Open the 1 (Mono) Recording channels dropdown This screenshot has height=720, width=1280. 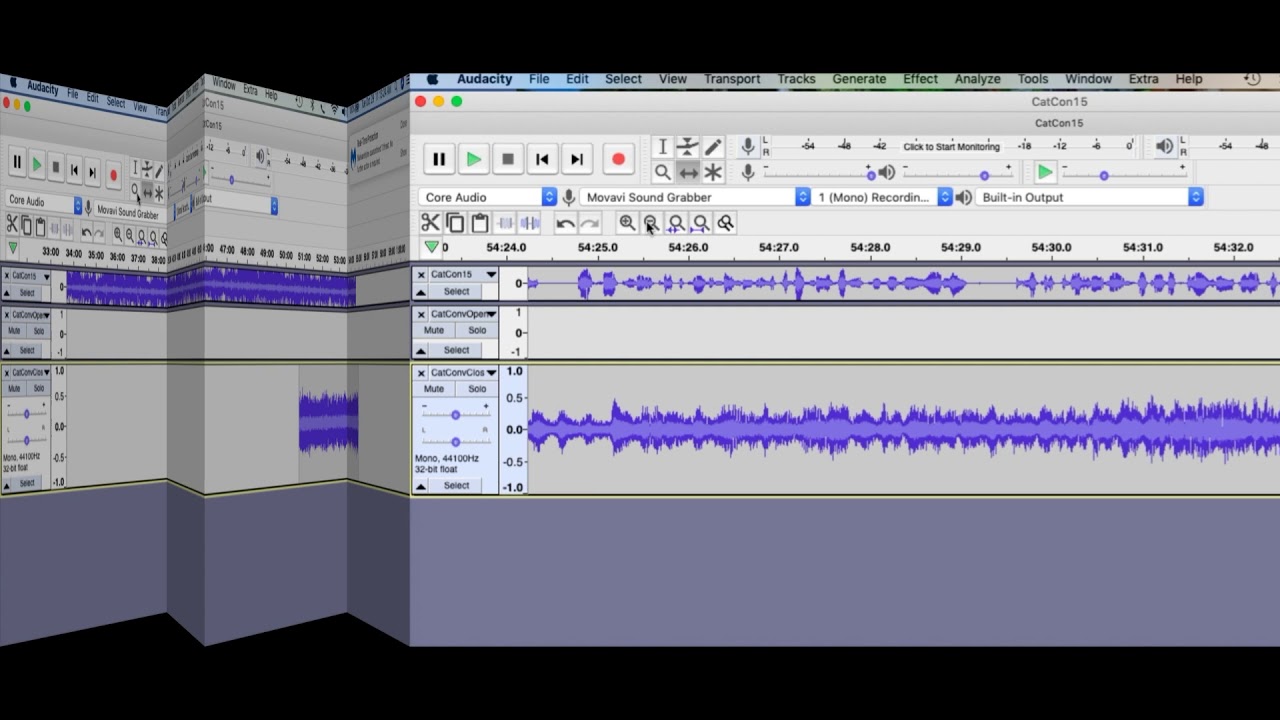pyautogui.click(x=882, y=197)
